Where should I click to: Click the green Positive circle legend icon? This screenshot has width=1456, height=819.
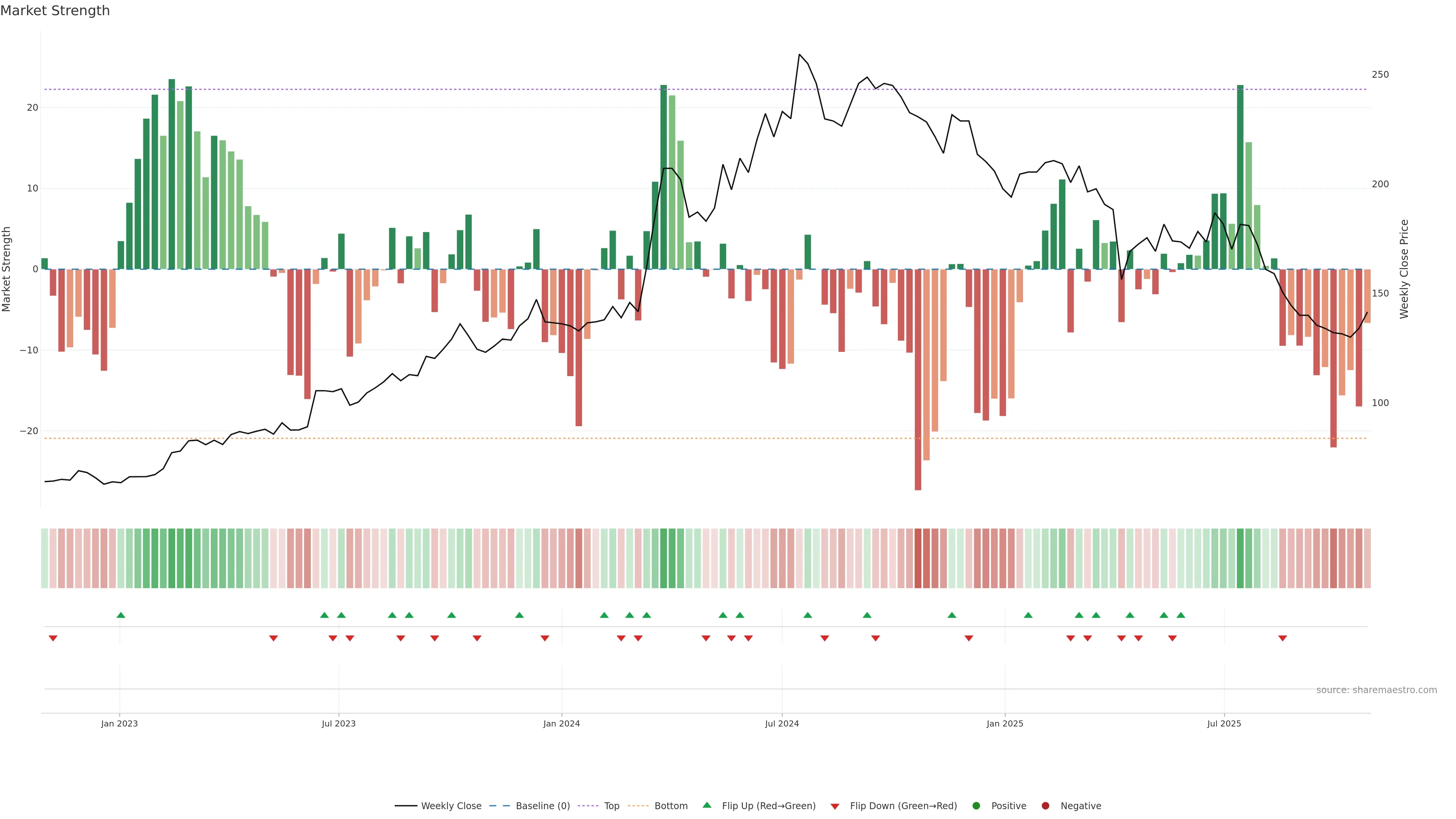point(976,806)
